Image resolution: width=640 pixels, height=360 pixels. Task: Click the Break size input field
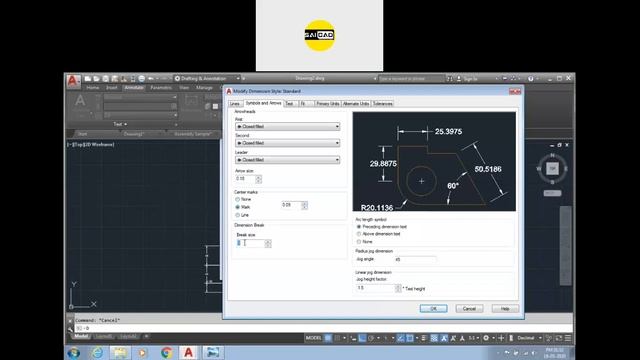(250, 243)
